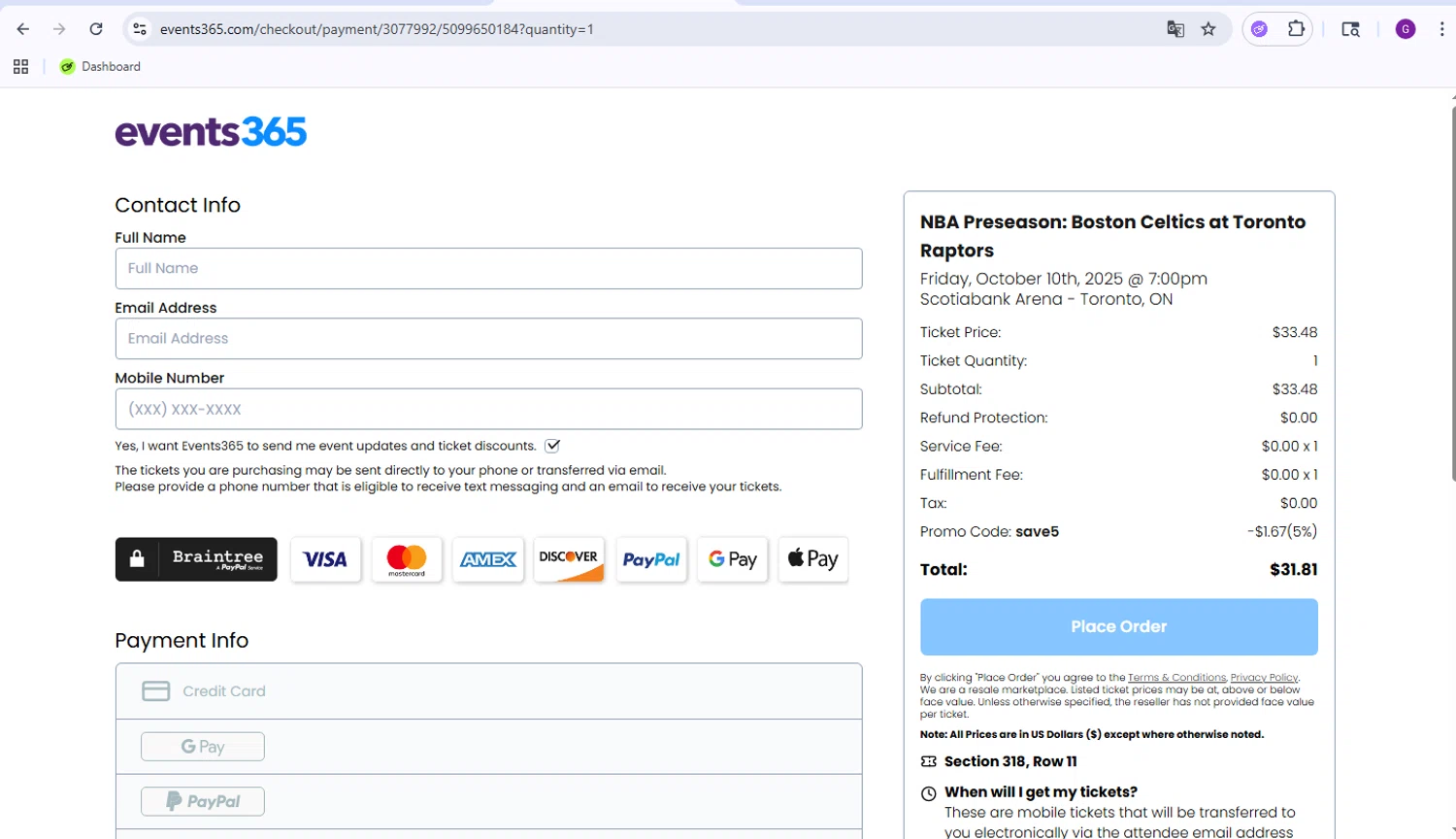The height and width of the screenshot is (839, 1456).
Task: Click the browser forward arrow
Action: (59, 29)
